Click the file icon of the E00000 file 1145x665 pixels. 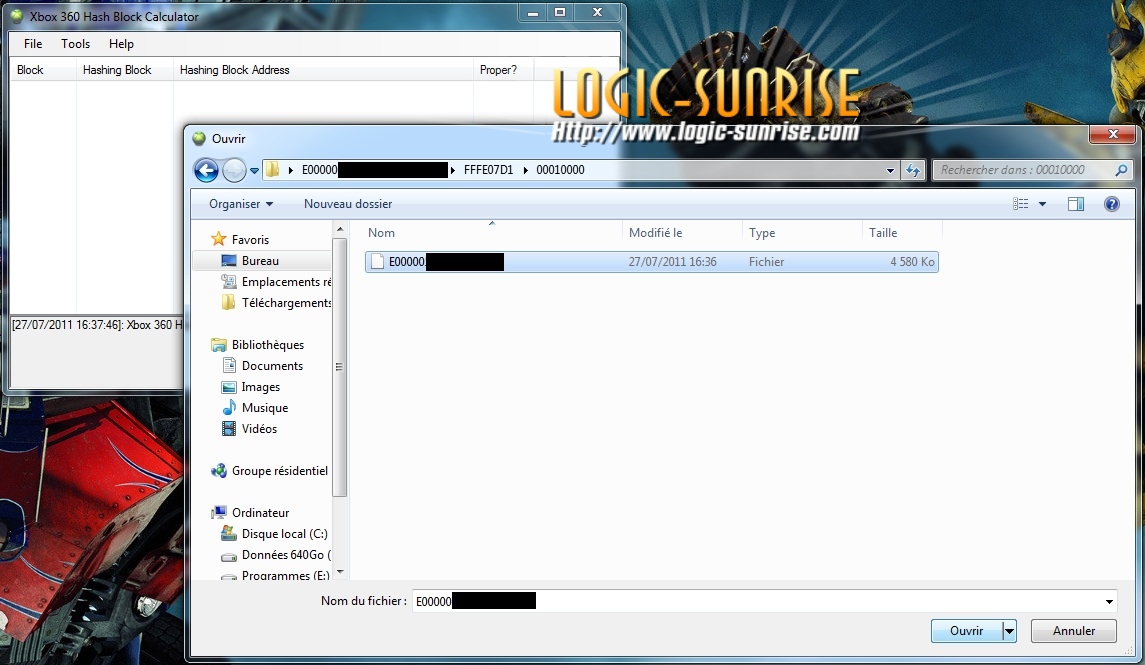(377, 261)
